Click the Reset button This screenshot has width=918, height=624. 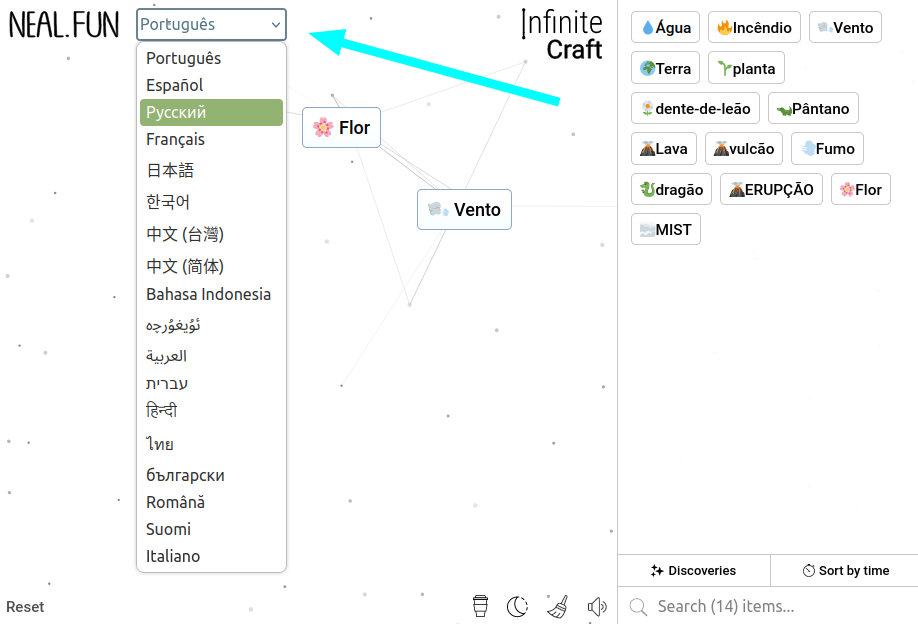(x=25, y=607)
